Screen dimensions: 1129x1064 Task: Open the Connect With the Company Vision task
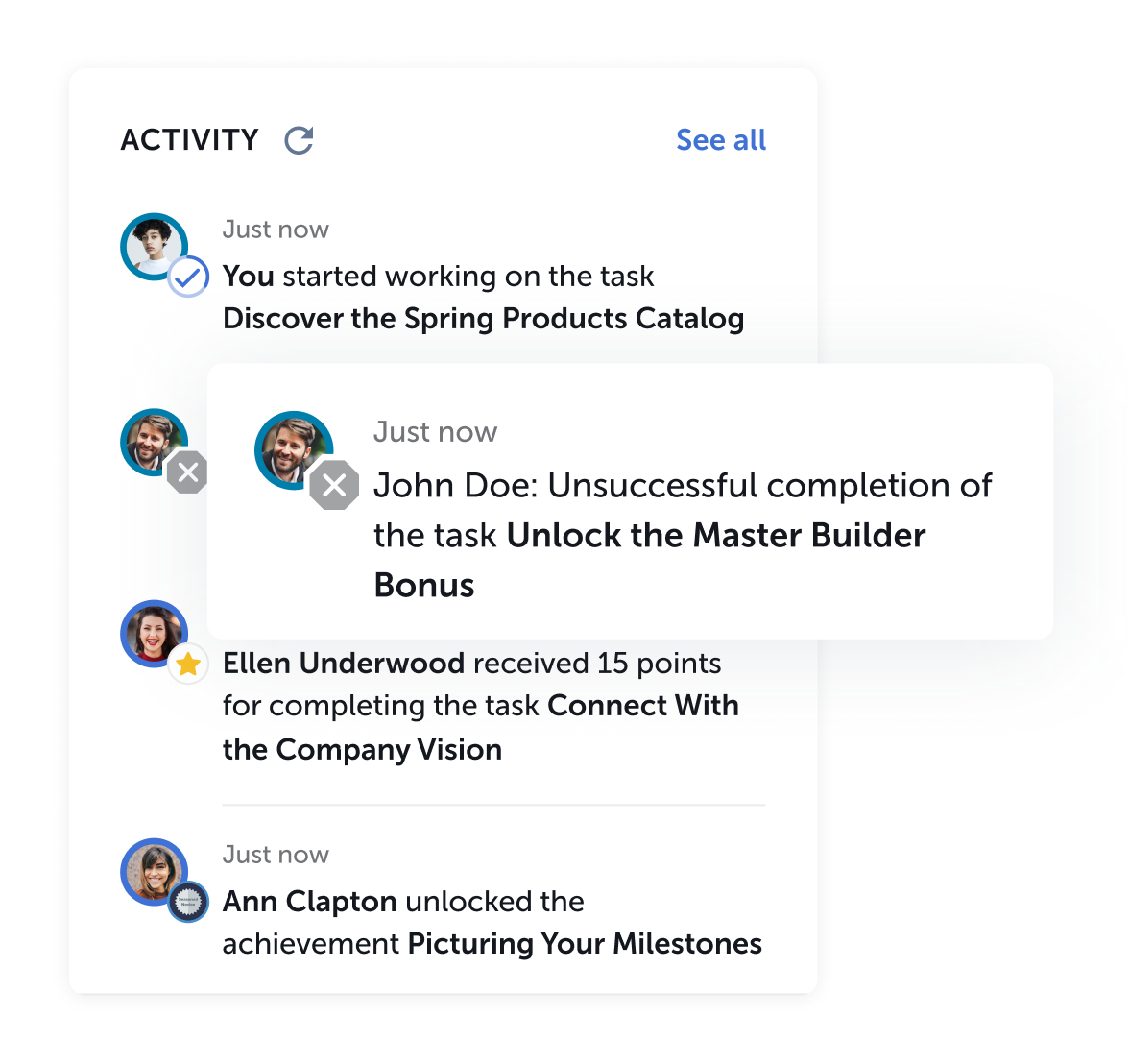[481, 728]
